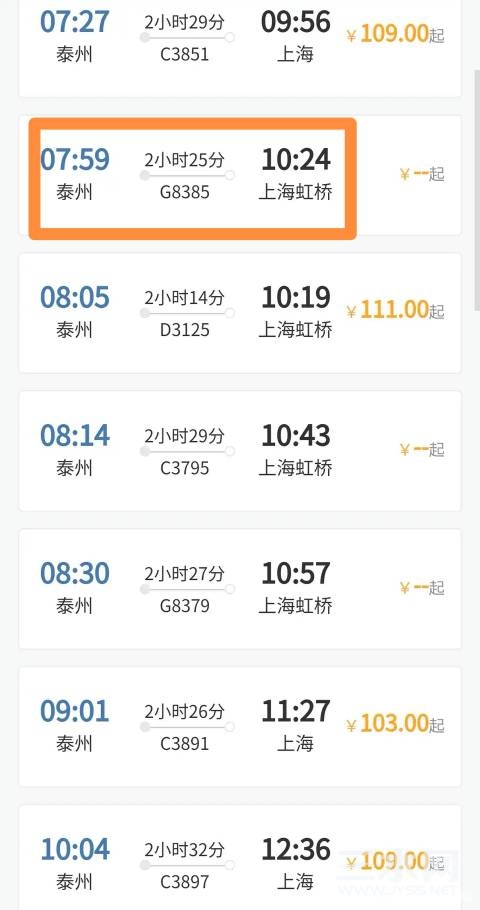Click the 07:59 departure time
This screenshot has height=910, width=480.
pyautogui.click(x=75, y=160)
